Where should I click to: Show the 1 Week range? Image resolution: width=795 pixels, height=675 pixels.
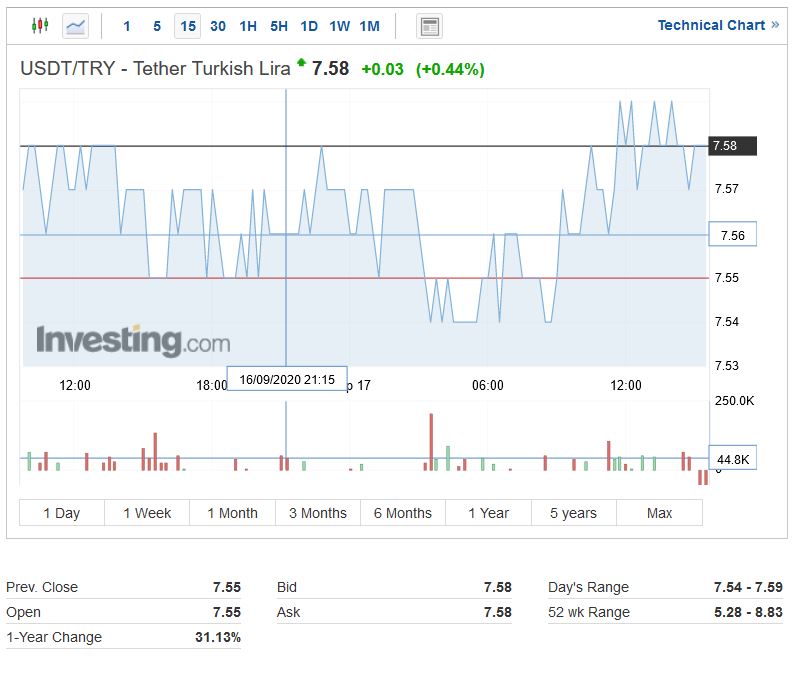pyautogui.click(x=147, y=513)
